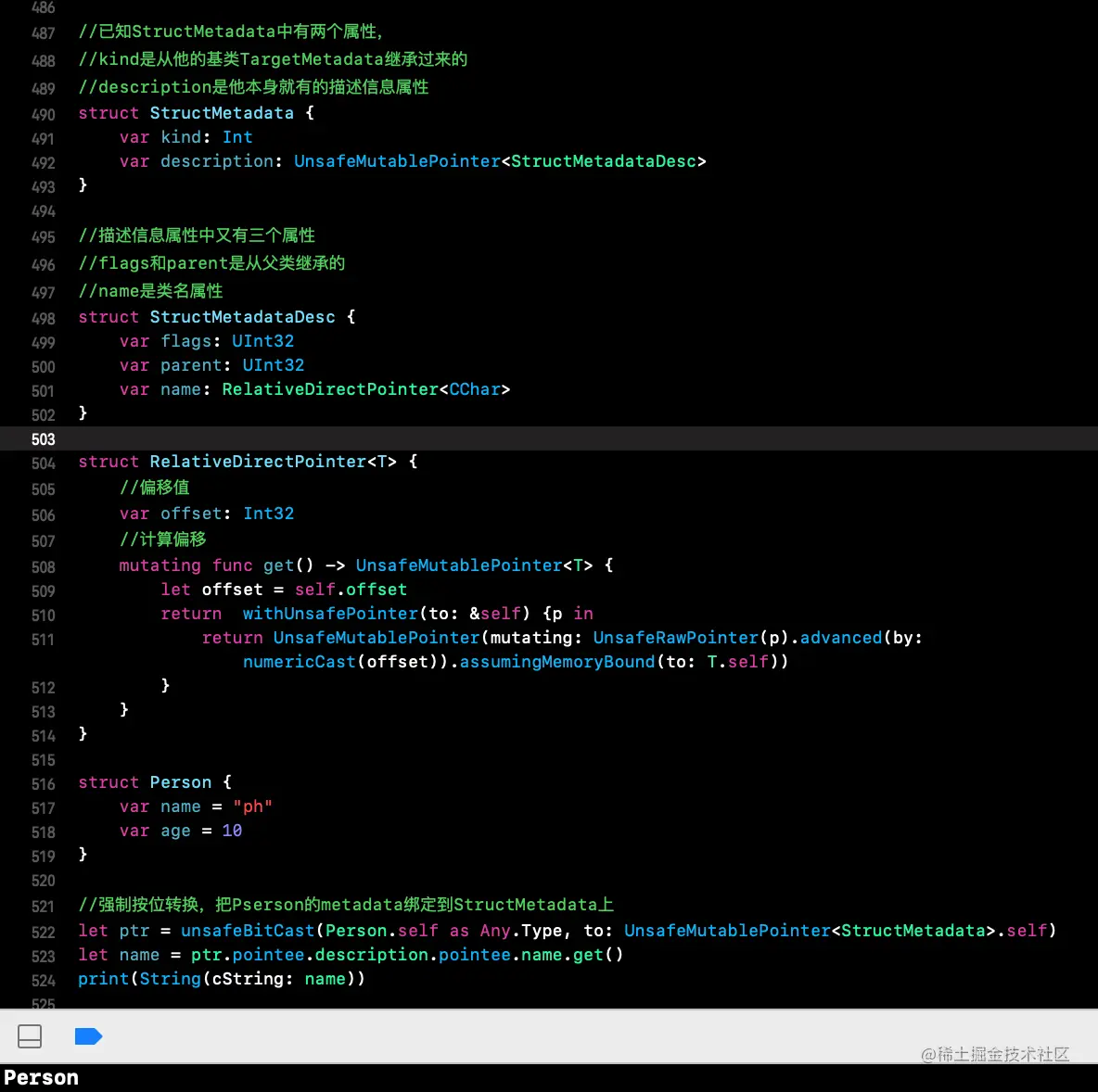
Task: Click the blue breakpoint activation tag icon
Action: point(88,1036)
